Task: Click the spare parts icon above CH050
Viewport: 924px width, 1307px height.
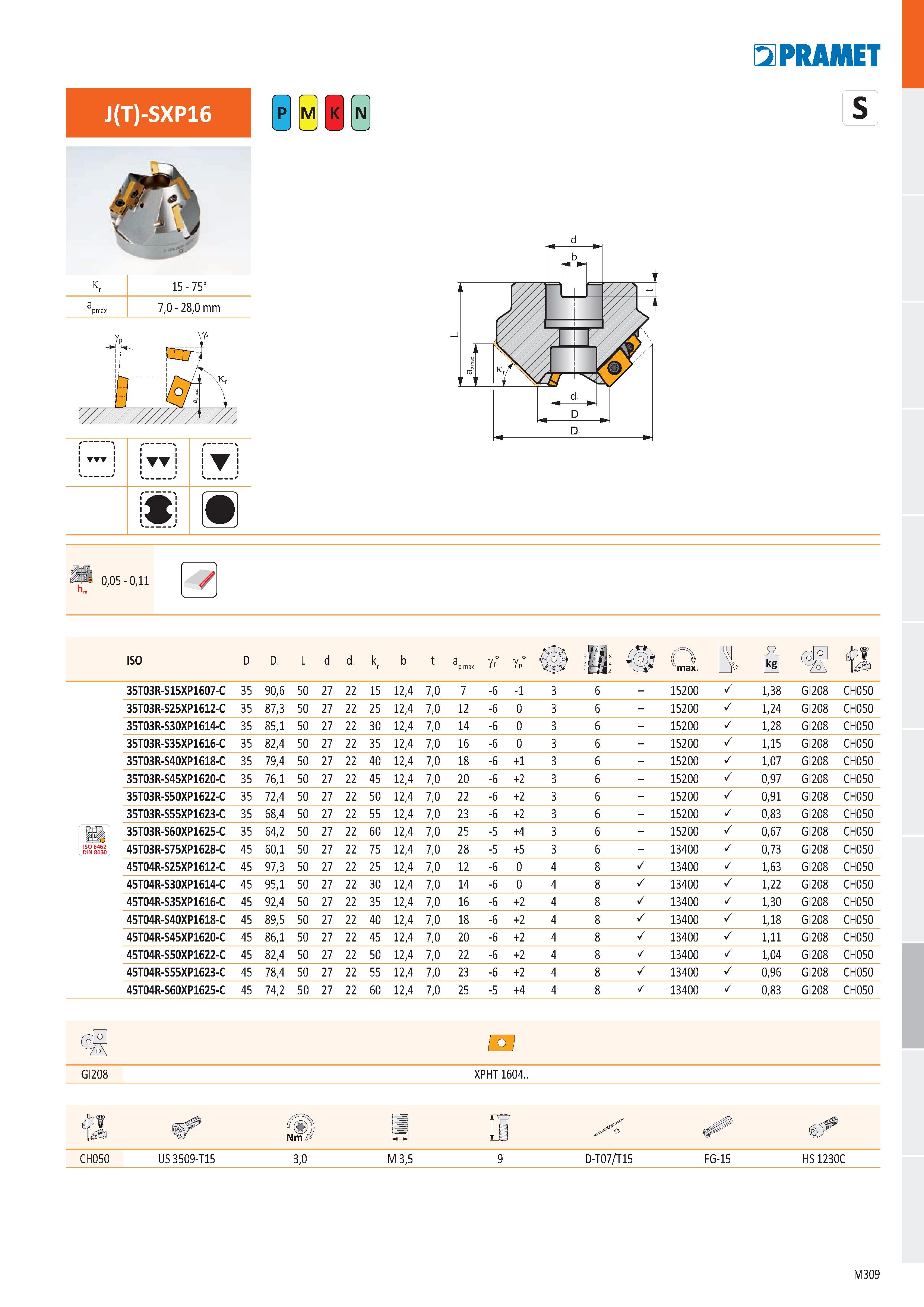Action: pyautogui.click(x=95, y=1127)
